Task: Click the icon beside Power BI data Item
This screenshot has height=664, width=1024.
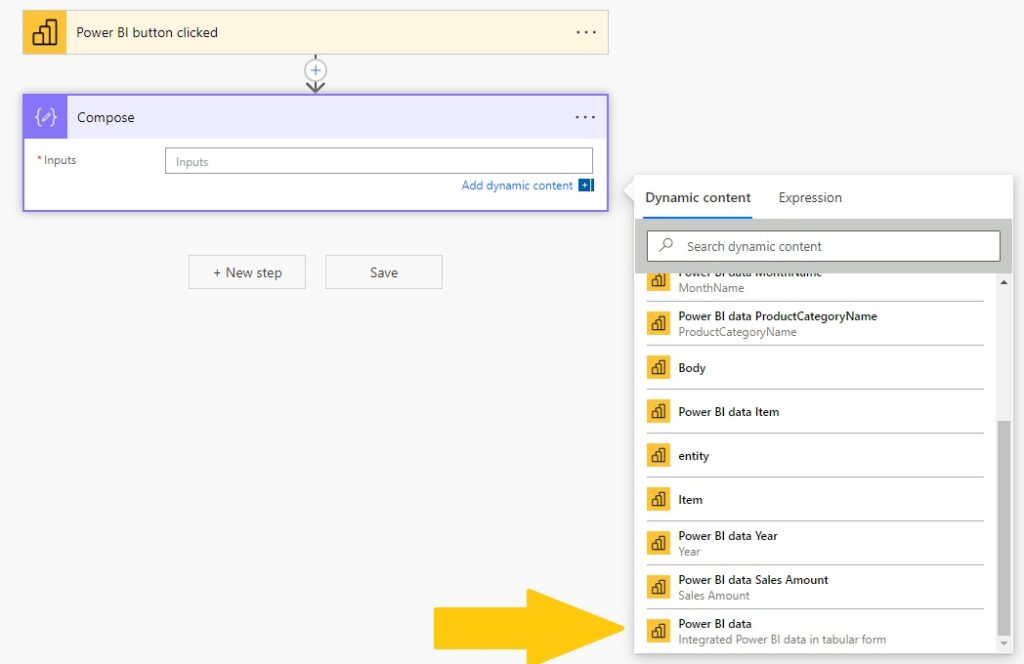Action: [x=658, y=411]
